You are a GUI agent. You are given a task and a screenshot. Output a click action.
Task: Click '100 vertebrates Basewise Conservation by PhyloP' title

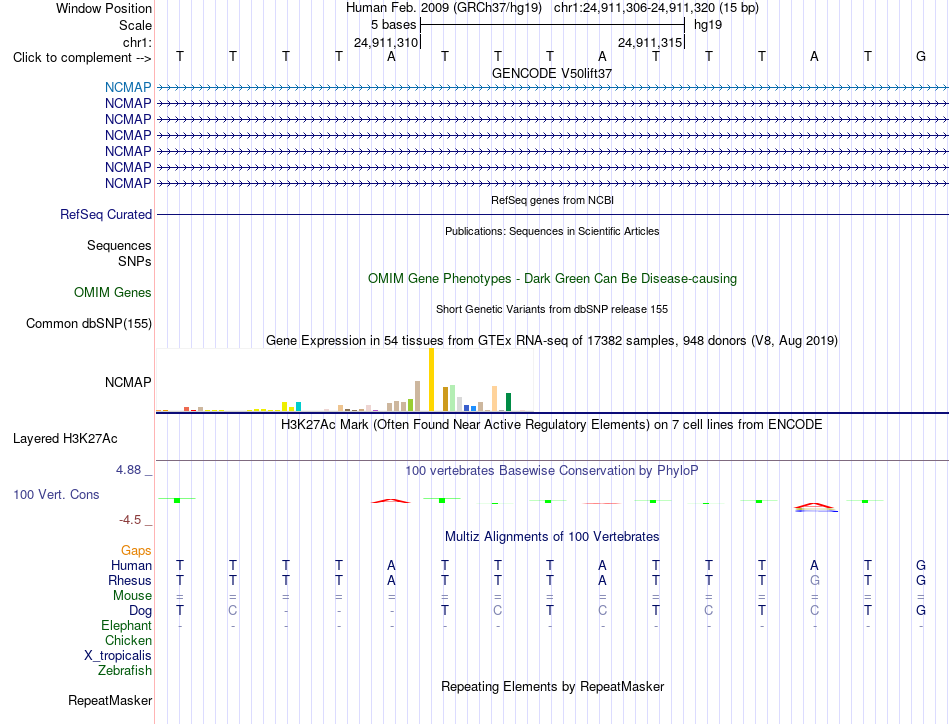click(x=552, y=470)
